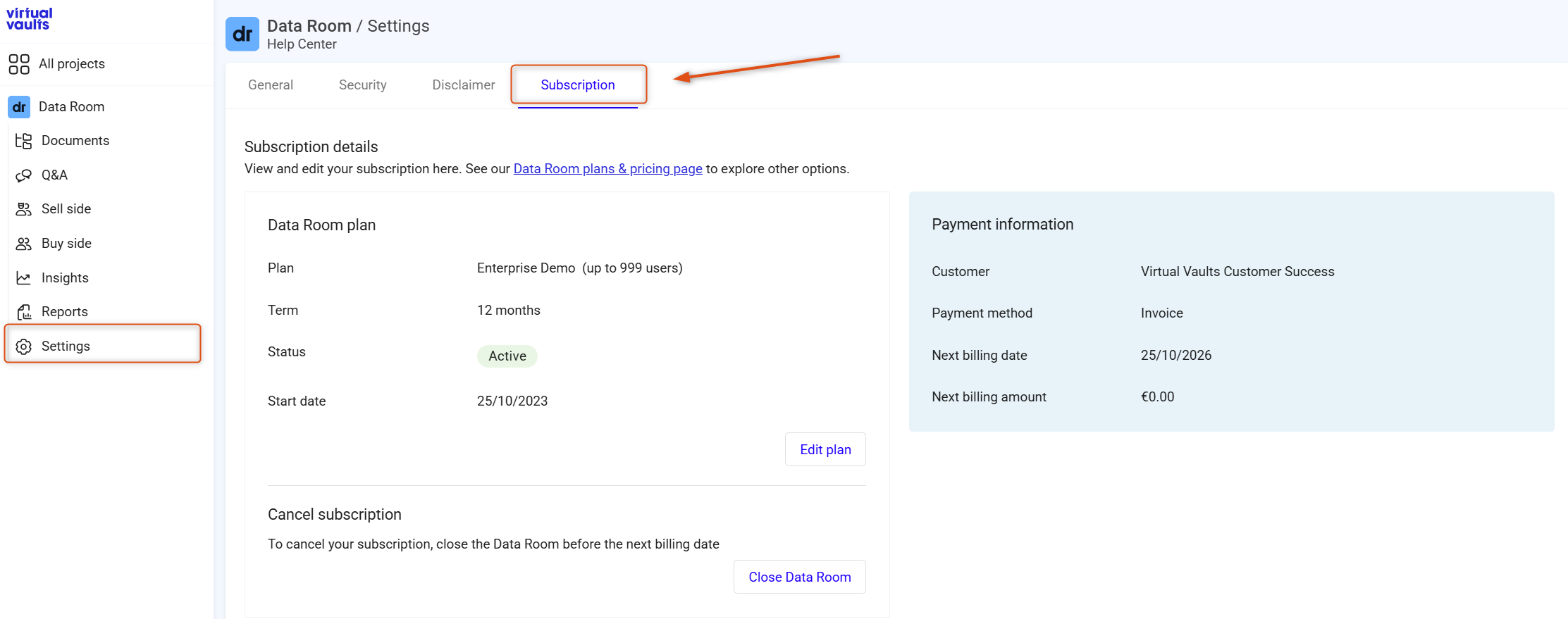Click the 'Customer' label

961,272
